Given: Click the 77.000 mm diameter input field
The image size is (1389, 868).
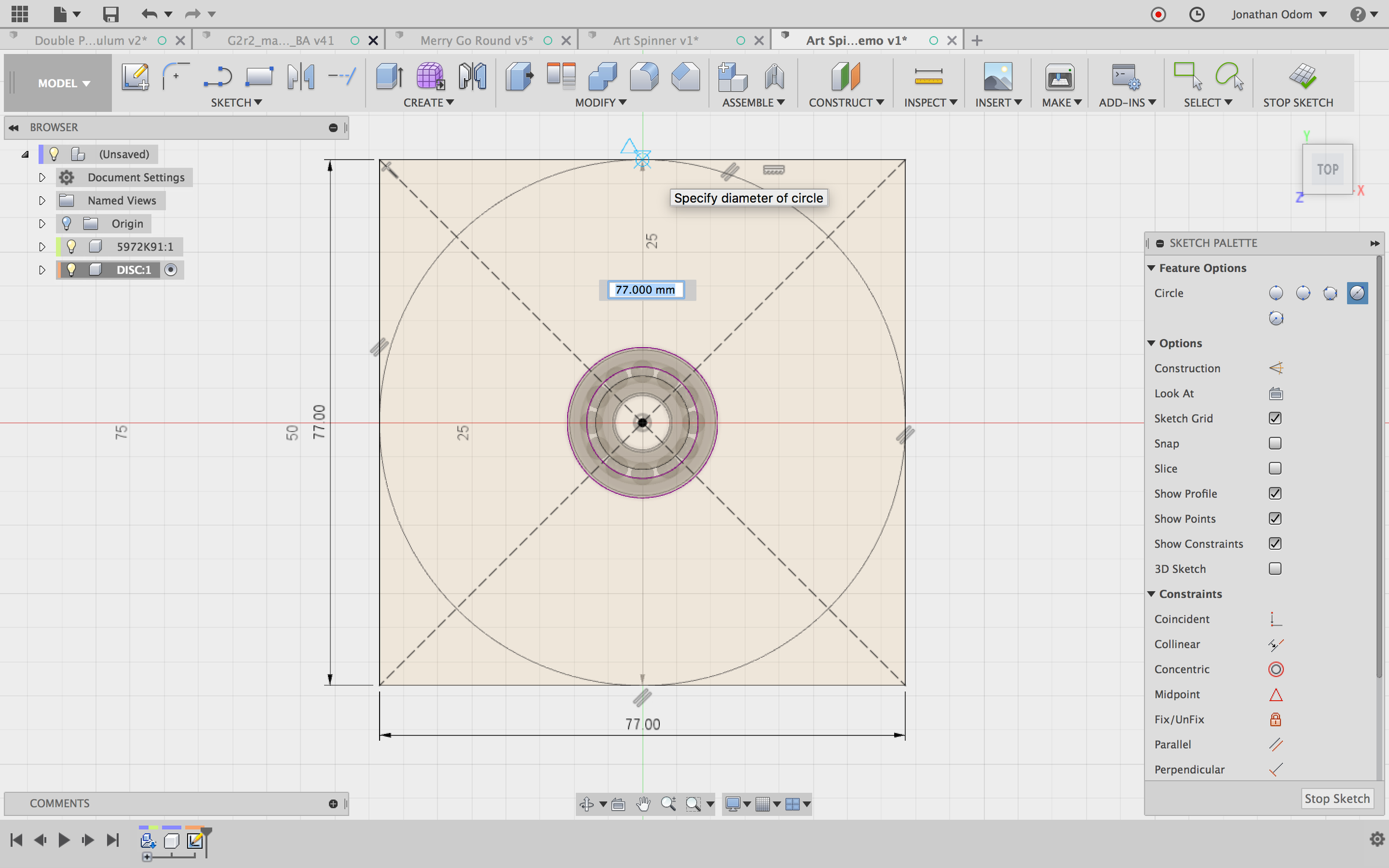Looking at the screenshot, I should (645, 289).
